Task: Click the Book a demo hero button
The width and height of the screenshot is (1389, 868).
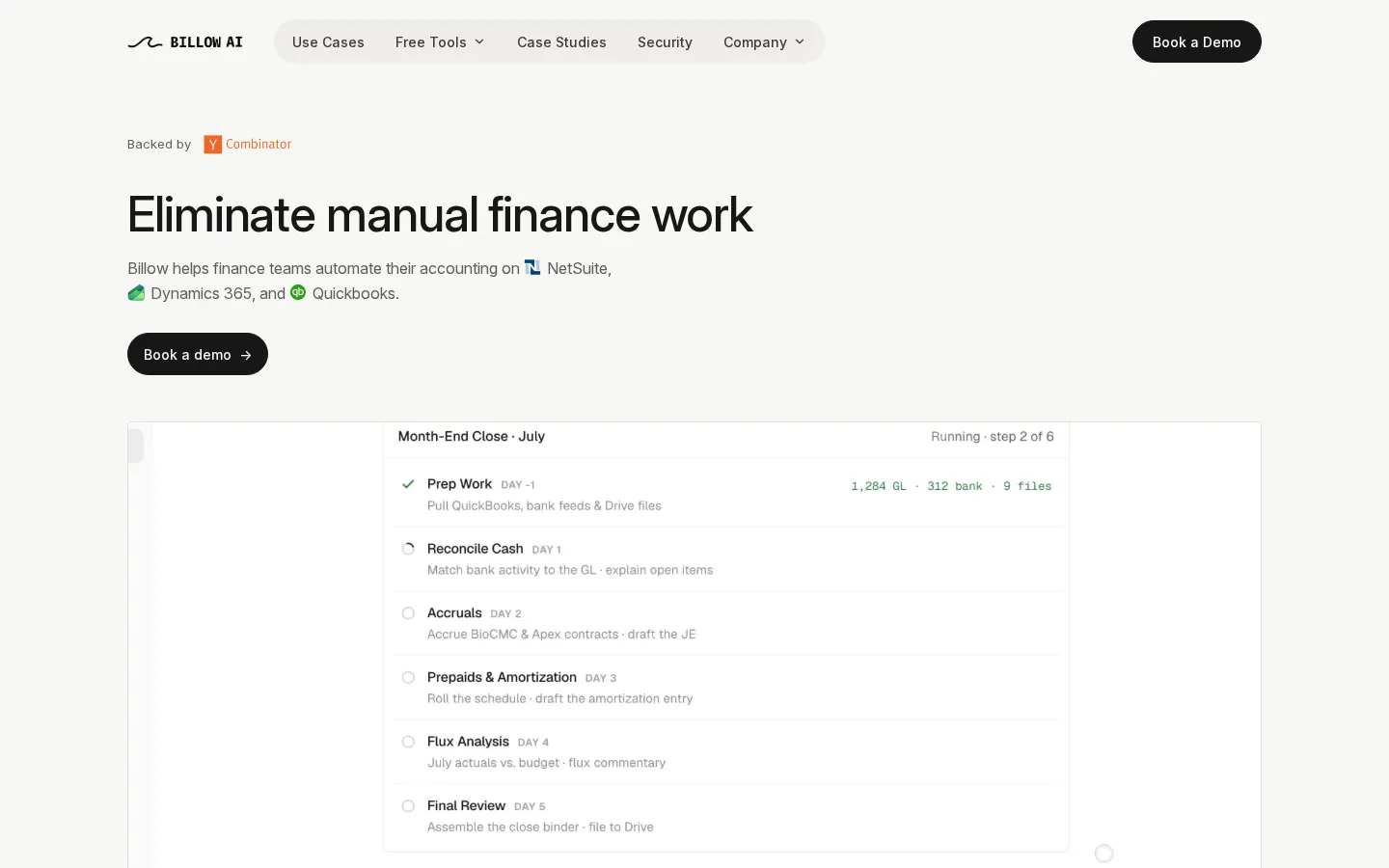Action: 198,354
